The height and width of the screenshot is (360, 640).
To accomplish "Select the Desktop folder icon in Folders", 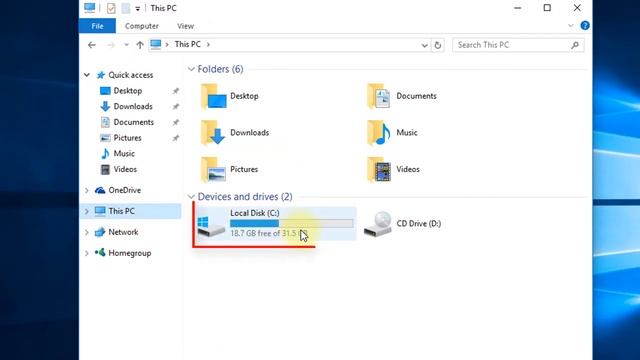I will (213, 96).
